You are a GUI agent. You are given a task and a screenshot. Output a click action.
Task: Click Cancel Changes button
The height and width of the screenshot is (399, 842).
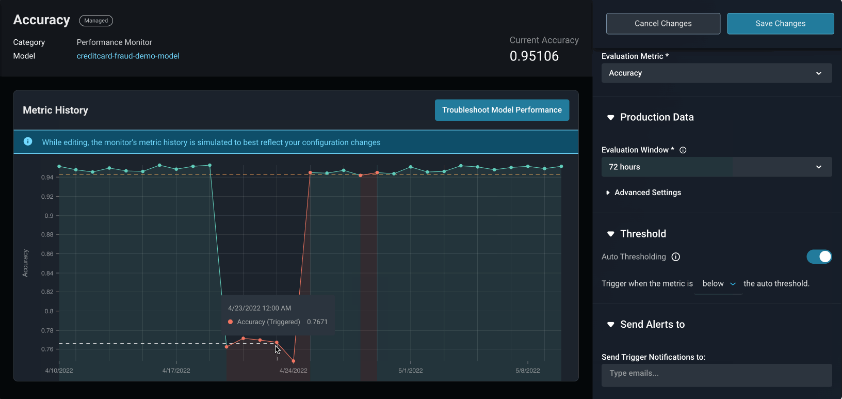pos(663,24)
